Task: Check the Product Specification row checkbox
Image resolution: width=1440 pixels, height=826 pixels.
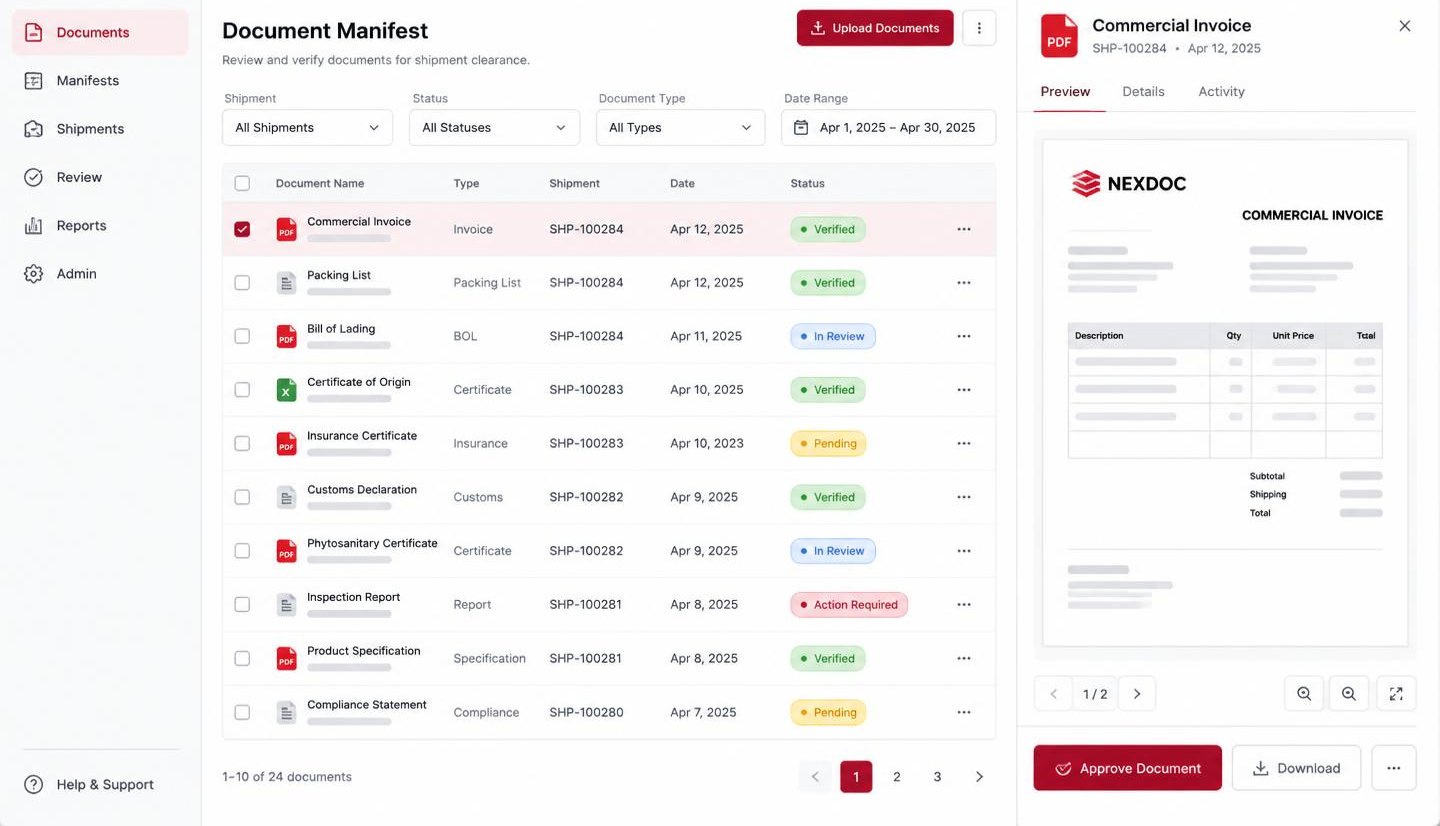Action: pos(242,658)
